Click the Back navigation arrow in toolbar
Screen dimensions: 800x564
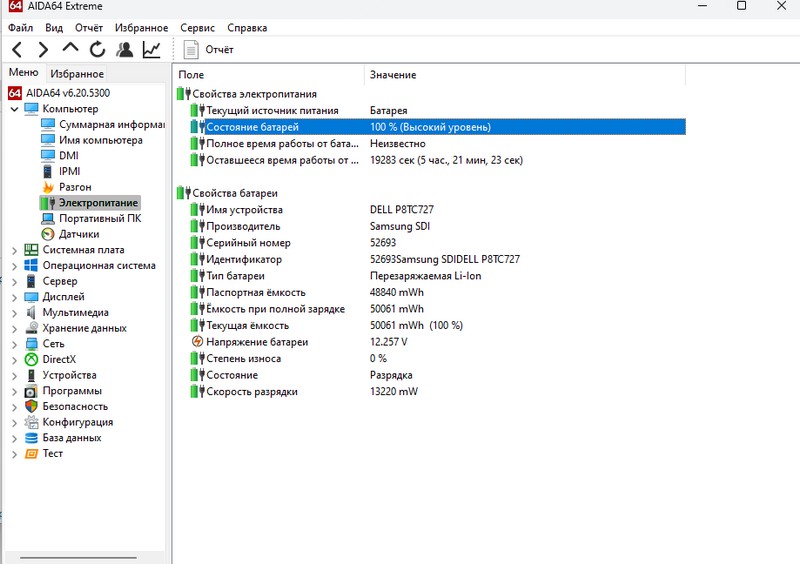click(x=17, y=49)
